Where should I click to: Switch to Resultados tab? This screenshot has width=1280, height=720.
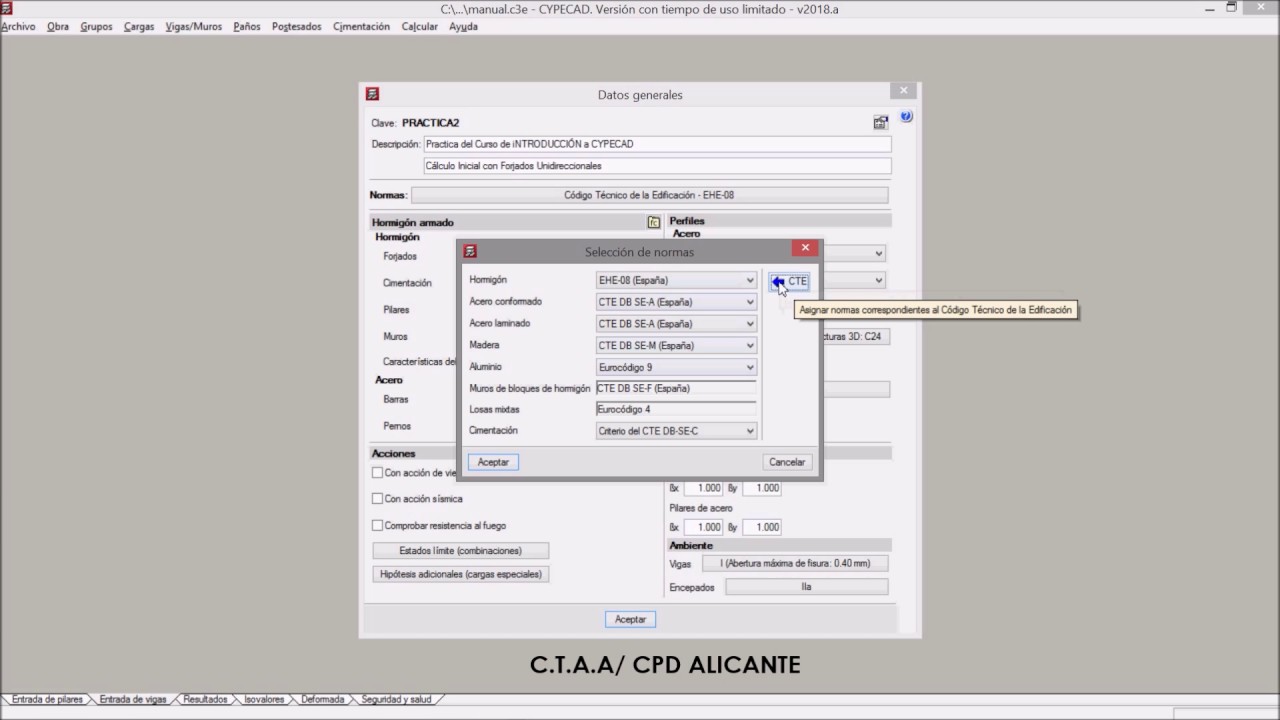click(x=205, y=700)
